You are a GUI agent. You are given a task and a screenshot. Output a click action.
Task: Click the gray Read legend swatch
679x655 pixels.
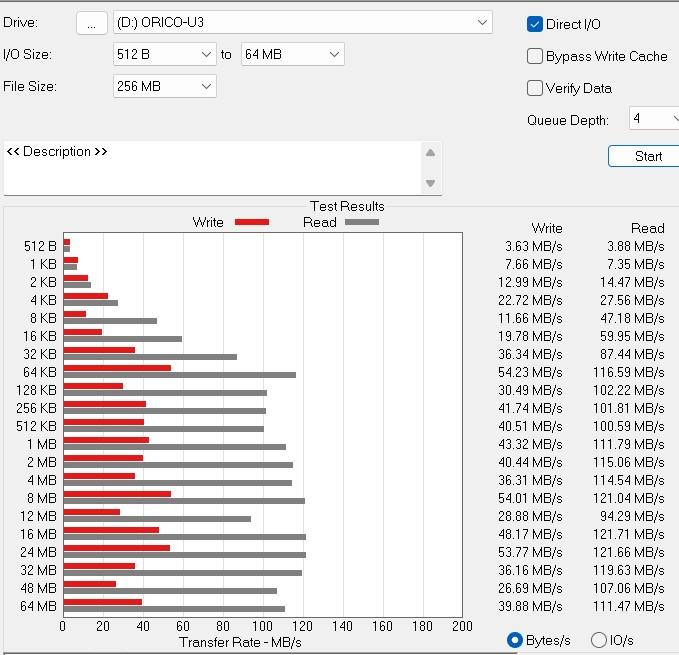click(x=362, y=222)
